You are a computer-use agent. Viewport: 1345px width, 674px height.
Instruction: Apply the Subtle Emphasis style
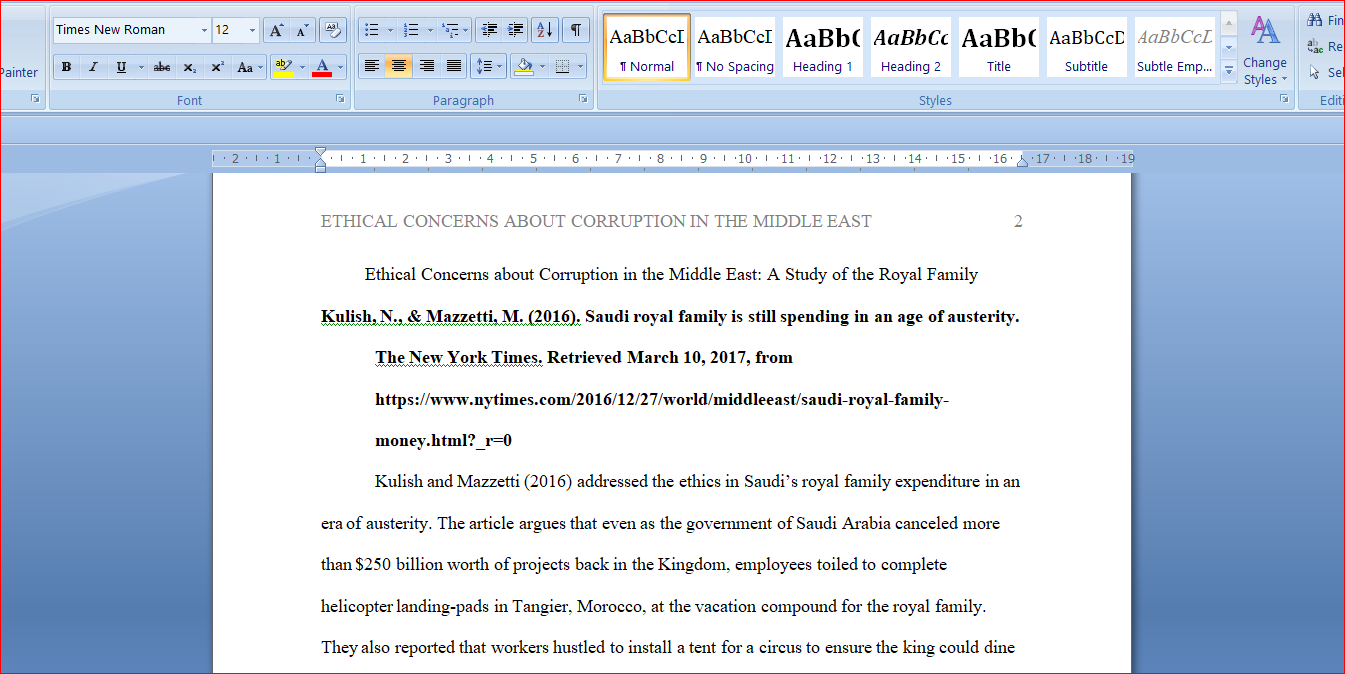(x=1174, y=46)
